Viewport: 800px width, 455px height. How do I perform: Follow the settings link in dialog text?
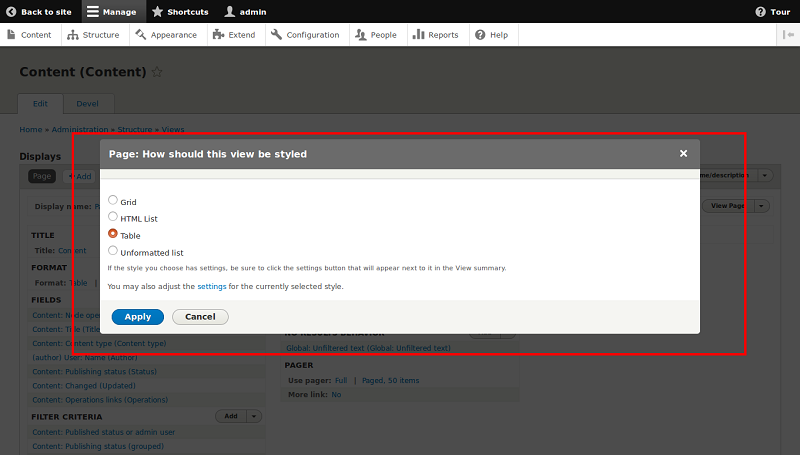point(211,286)
